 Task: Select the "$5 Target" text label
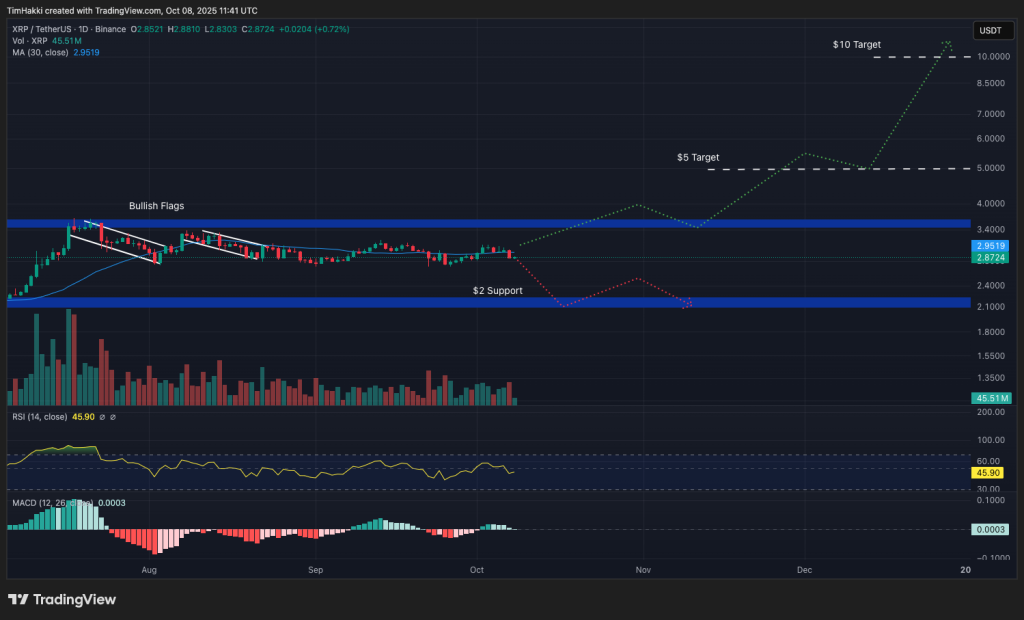697,158
